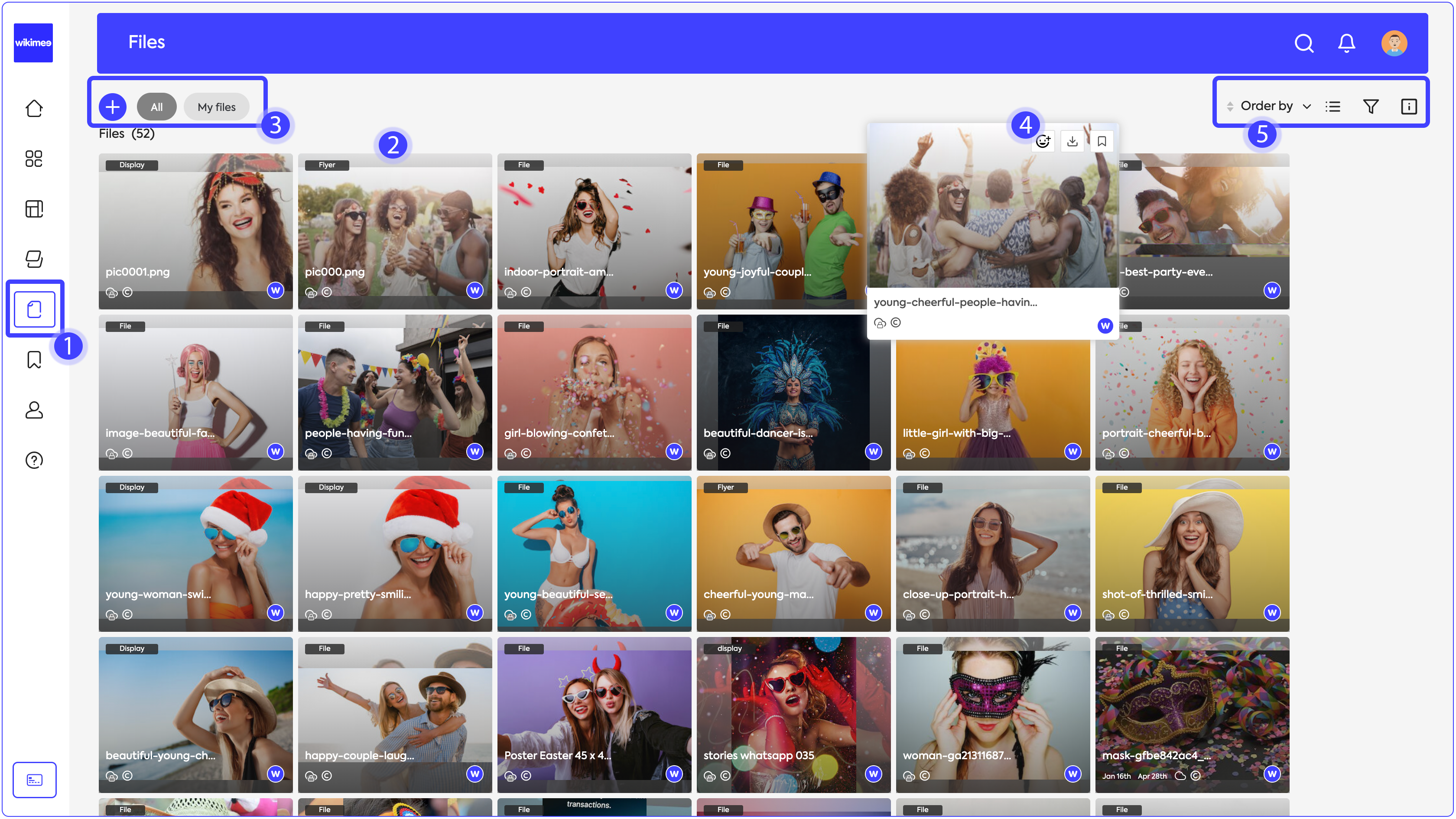The image size is (1456, 819).
Task: Download the young-cheerful-people file
Action: 1072,141
